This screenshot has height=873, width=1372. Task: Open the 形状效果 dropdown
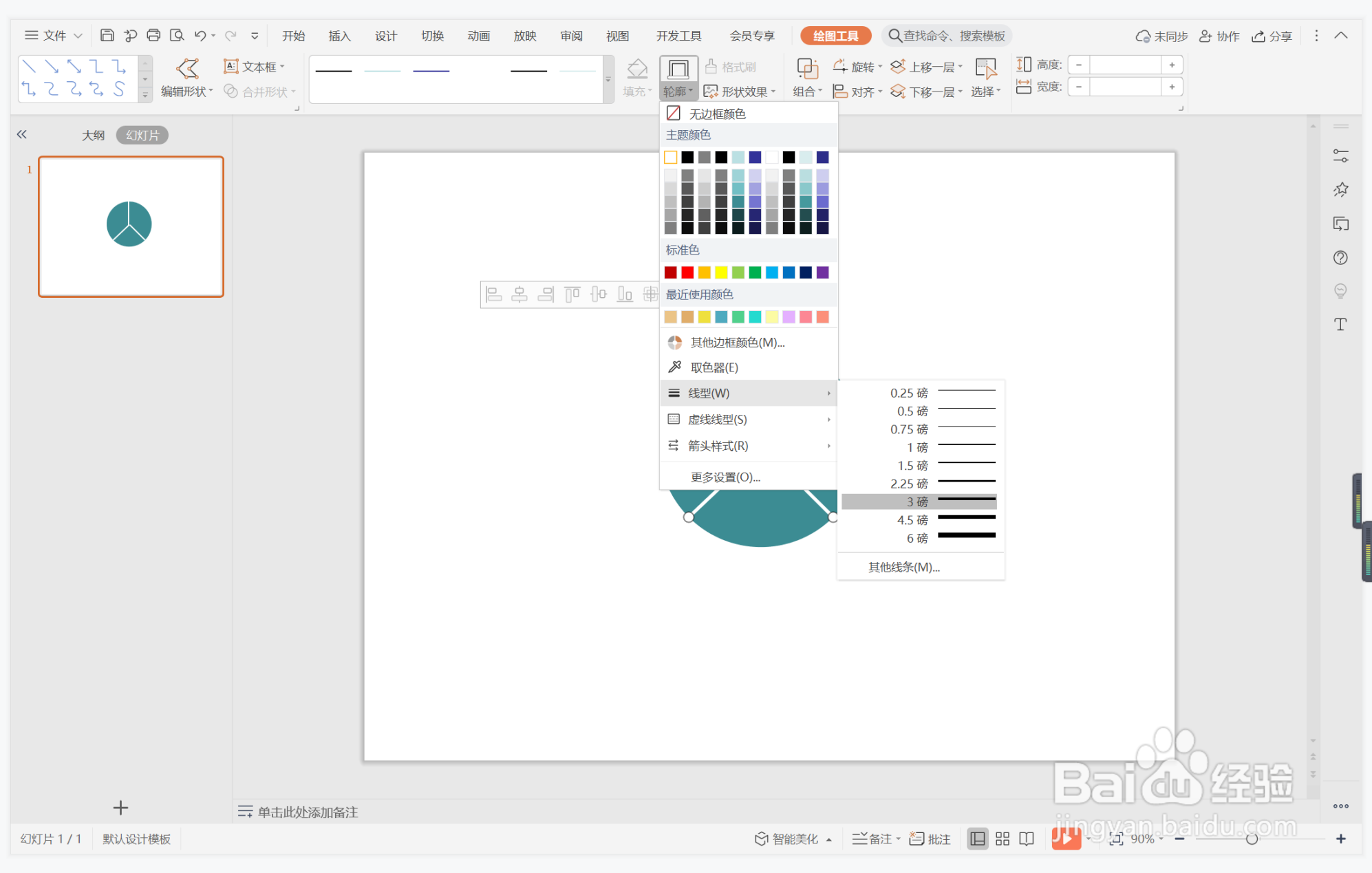(740, 91)
